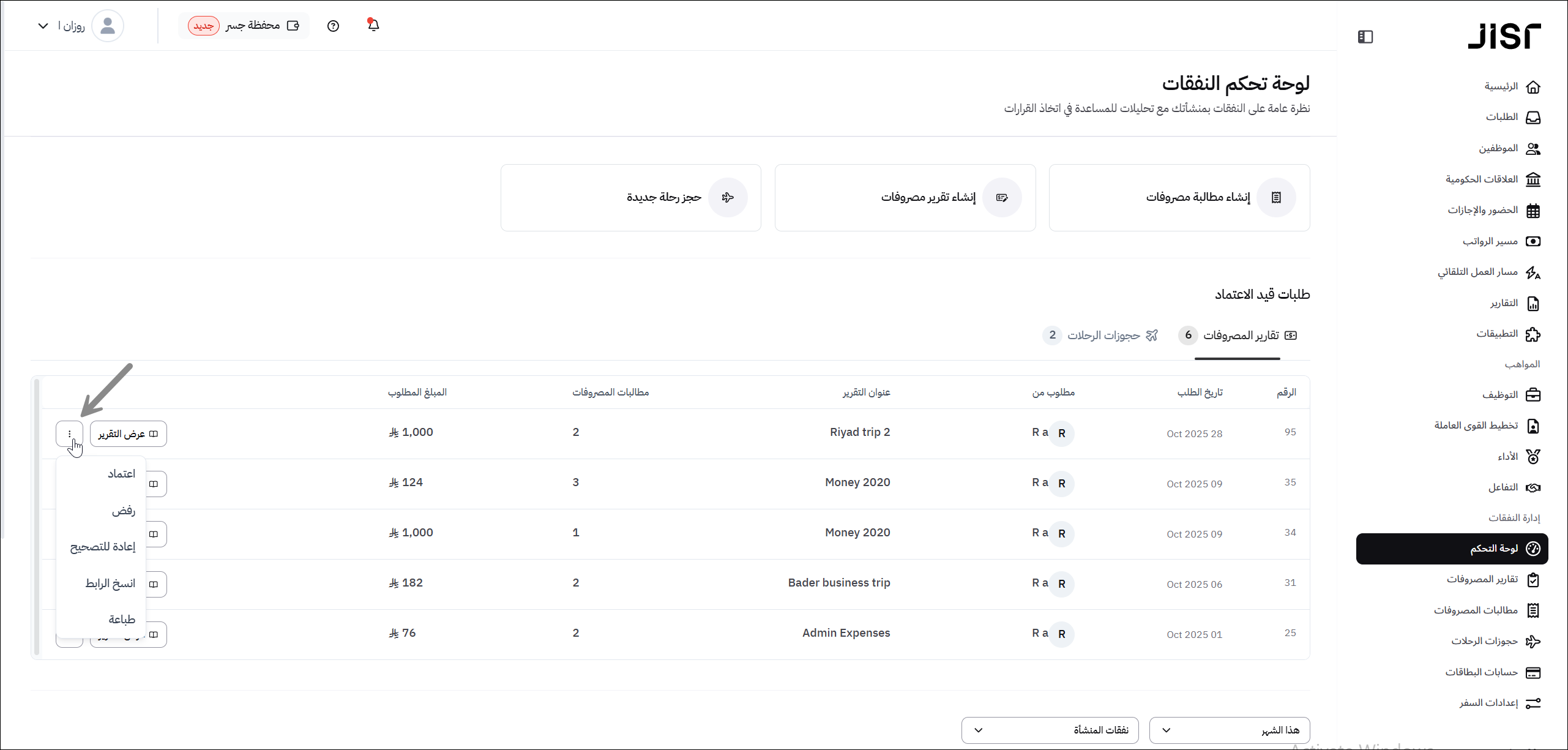The image size is (1568, 750).
Task: Click the help question mark icon
Action: pyautogui.click(x=333, y=26)
